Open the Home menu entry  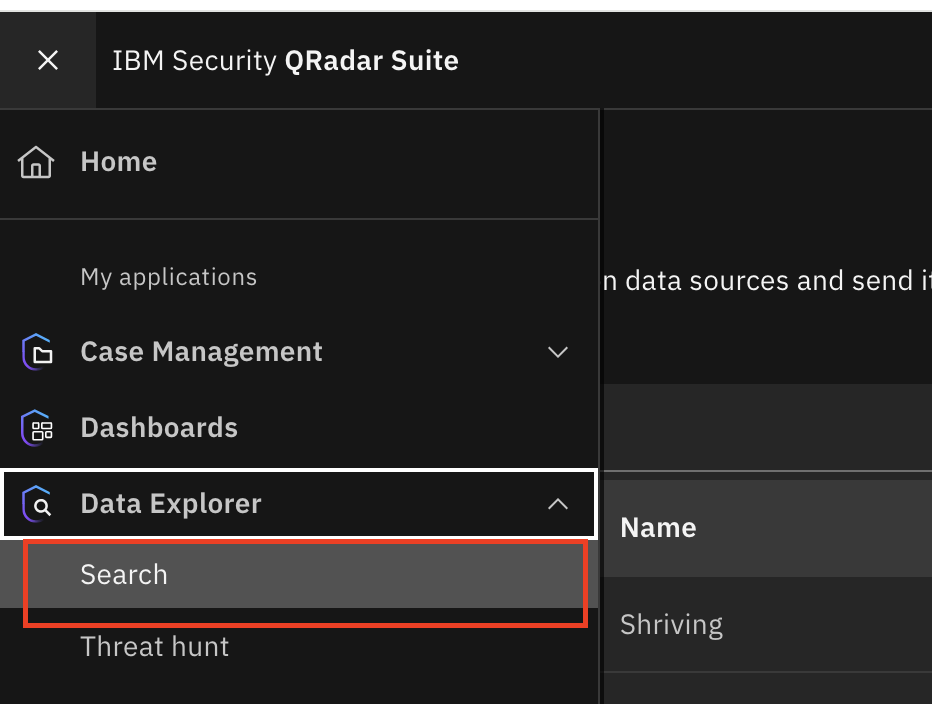299,162
